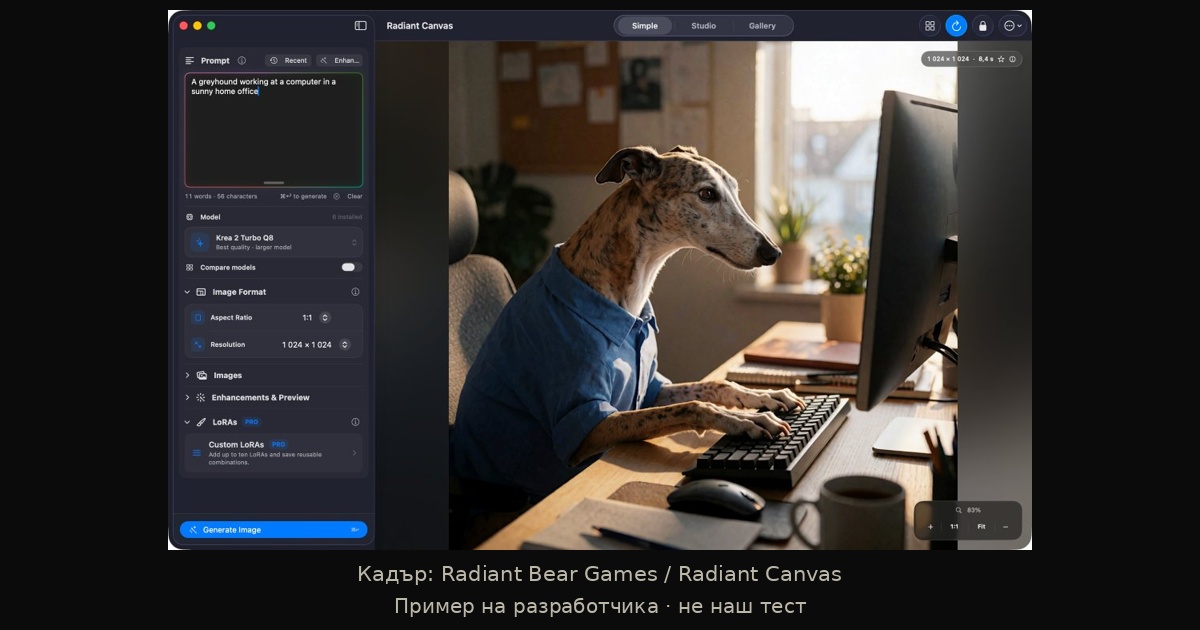Viewport: 1200px width, 630px height.
Task: Click the LoRAs info icon
Action: pos(355,422)
